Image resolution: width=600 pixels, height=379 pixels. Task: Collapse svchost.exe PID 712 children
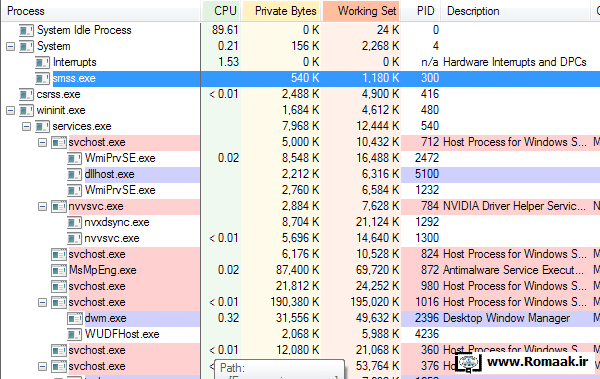click(x=42, y=142)
